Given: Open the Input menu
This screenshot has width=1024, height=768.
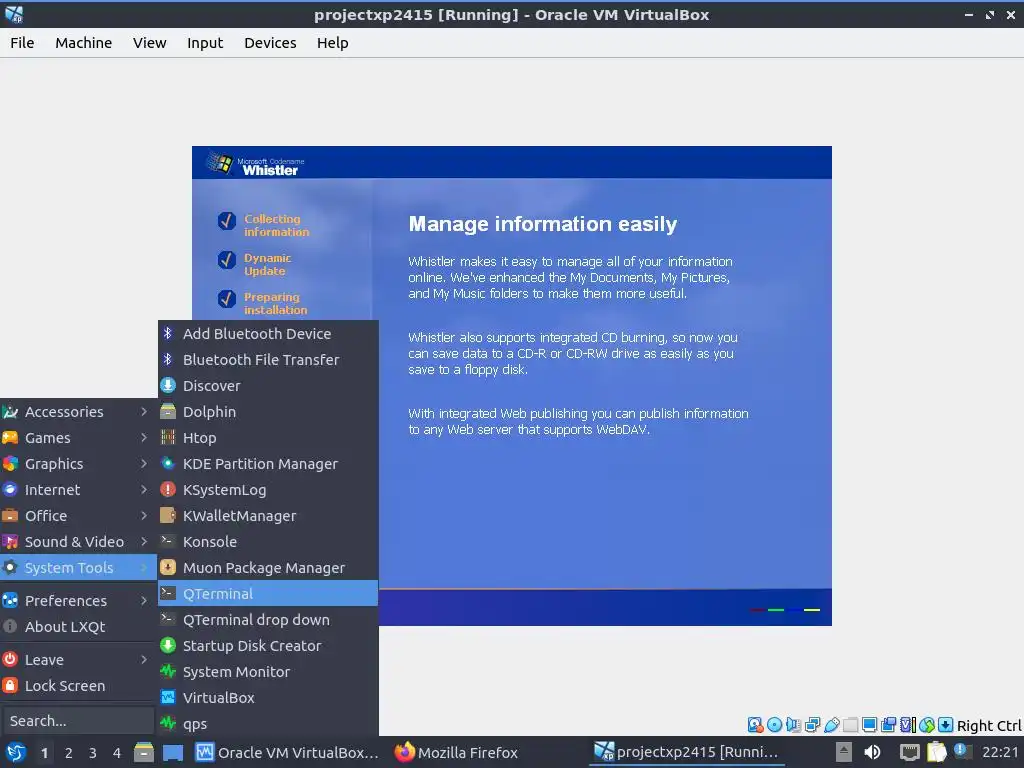Looking at the screenshot, I should coord(205,43).
